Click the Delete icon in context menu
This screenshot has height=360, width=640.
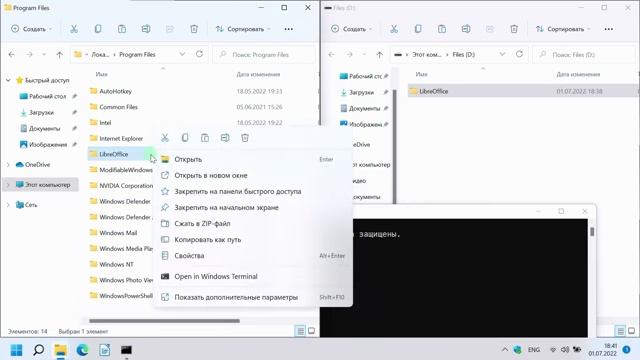point(245,138)
